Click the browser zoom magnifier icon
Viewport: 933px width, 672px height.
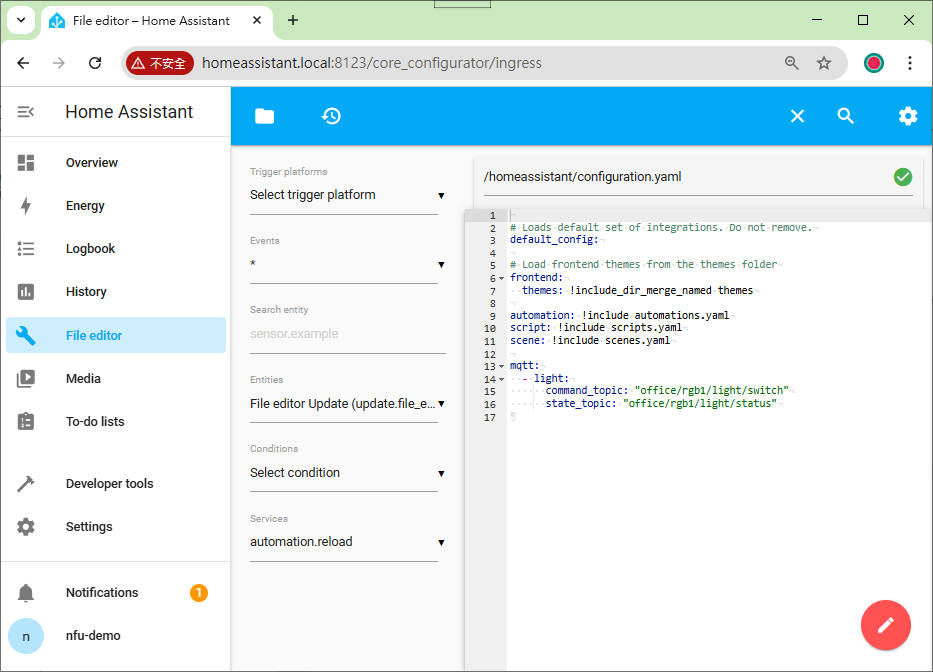click(x=791, y=63)
